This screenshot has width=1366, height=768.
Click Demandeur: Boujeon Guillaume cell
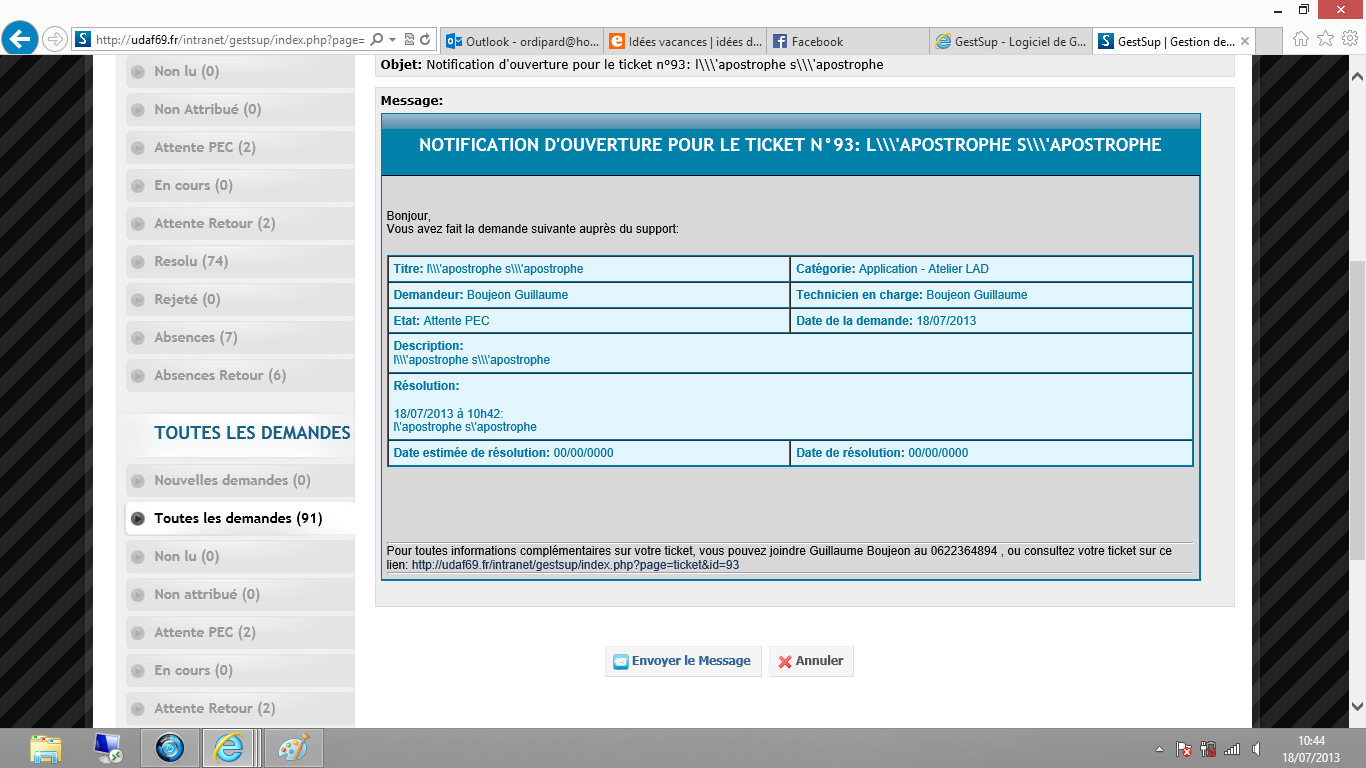589,295
